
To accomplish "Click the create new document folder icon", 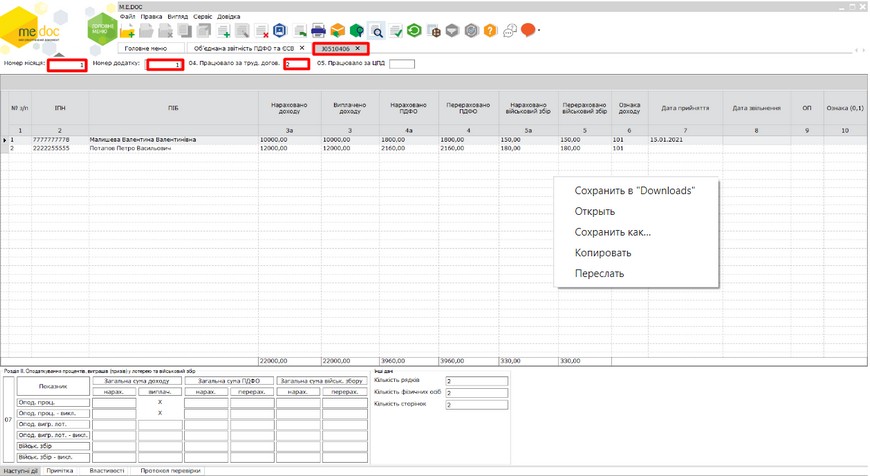I will coord(128,31).
